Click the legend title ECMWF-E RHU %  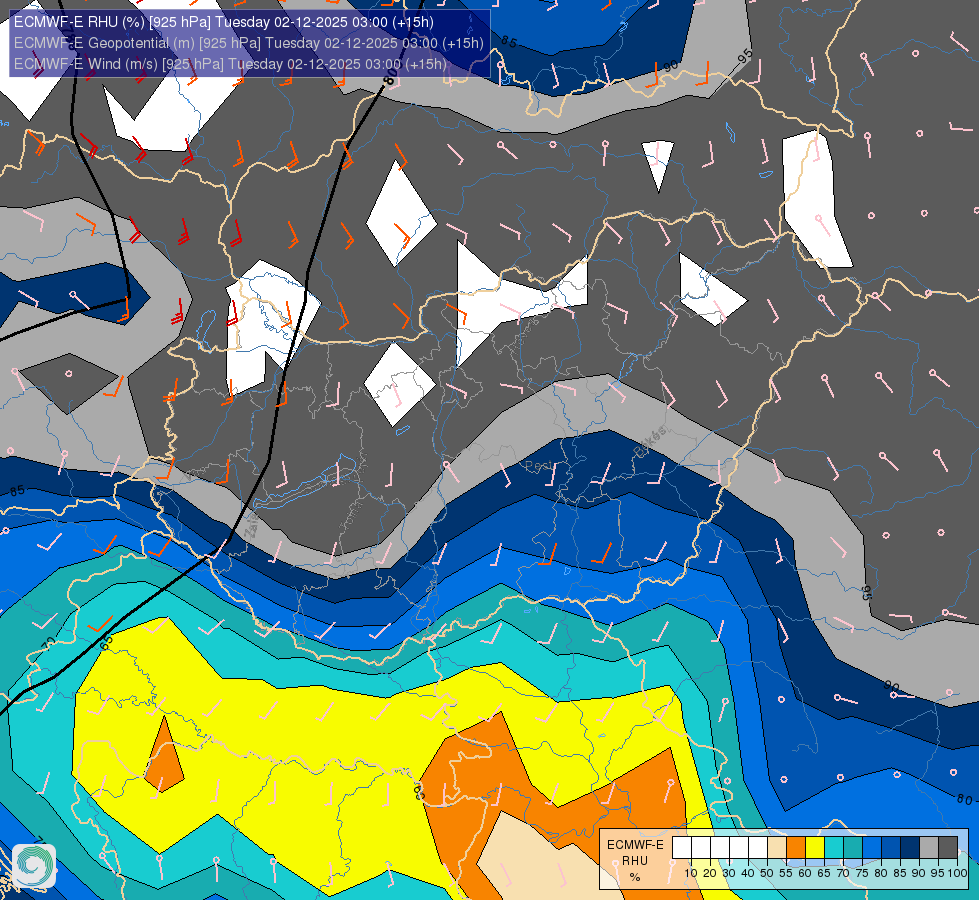[x=635, y=861]
